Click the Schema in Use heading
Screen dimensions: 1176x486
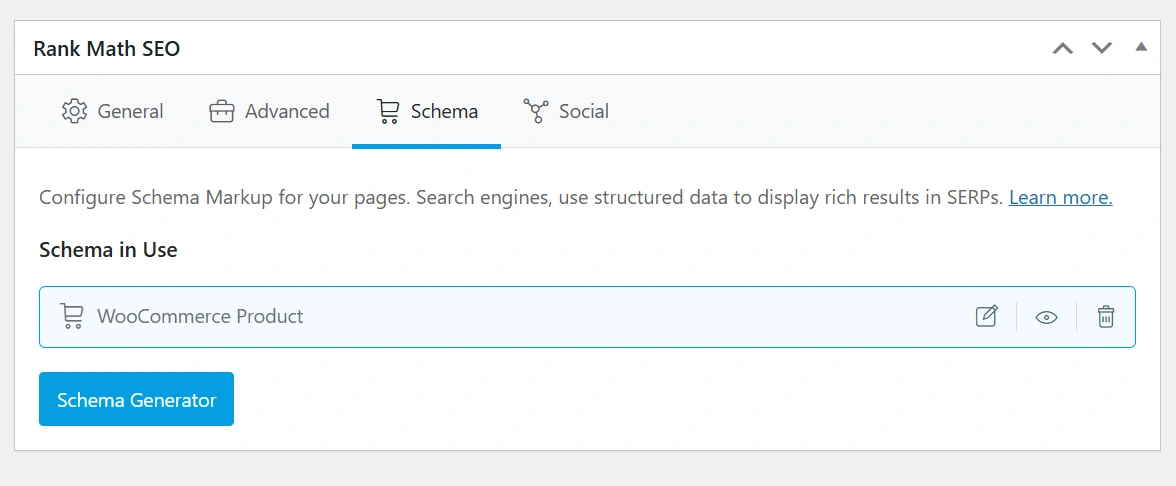click(x=108, y=250)
